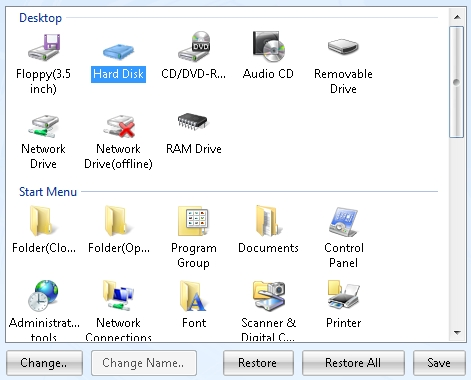The image size is (471, 380).
Task: Click the CD/DVD-R drive icon
Action: [x=194, y=46]
